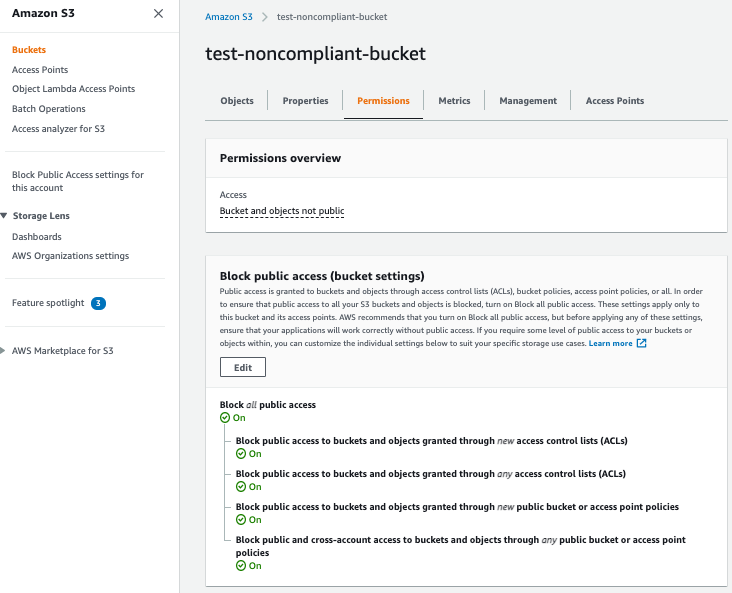Screen dimensions: 732x593
Task: Click green check icon under Block all public access
Action: point(225,418)
